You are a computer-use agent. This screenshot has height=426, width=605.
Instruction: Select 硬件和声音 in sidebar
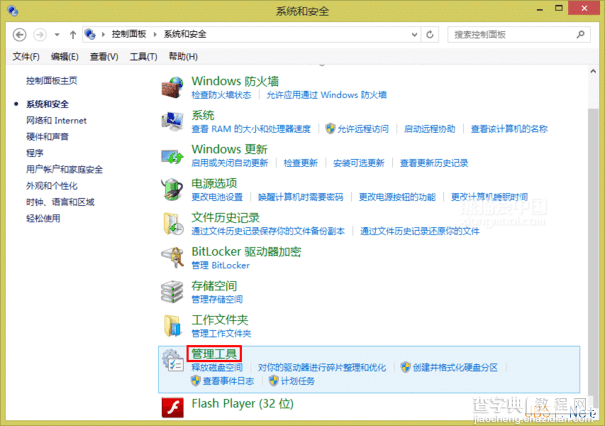(x=47, y=137)
